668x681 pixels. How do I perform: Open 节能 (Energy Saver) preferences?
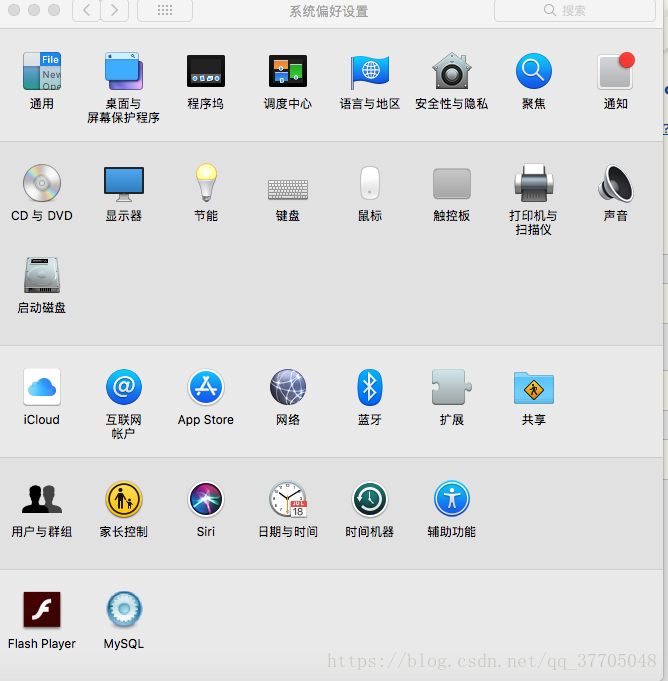click(206, 183)
